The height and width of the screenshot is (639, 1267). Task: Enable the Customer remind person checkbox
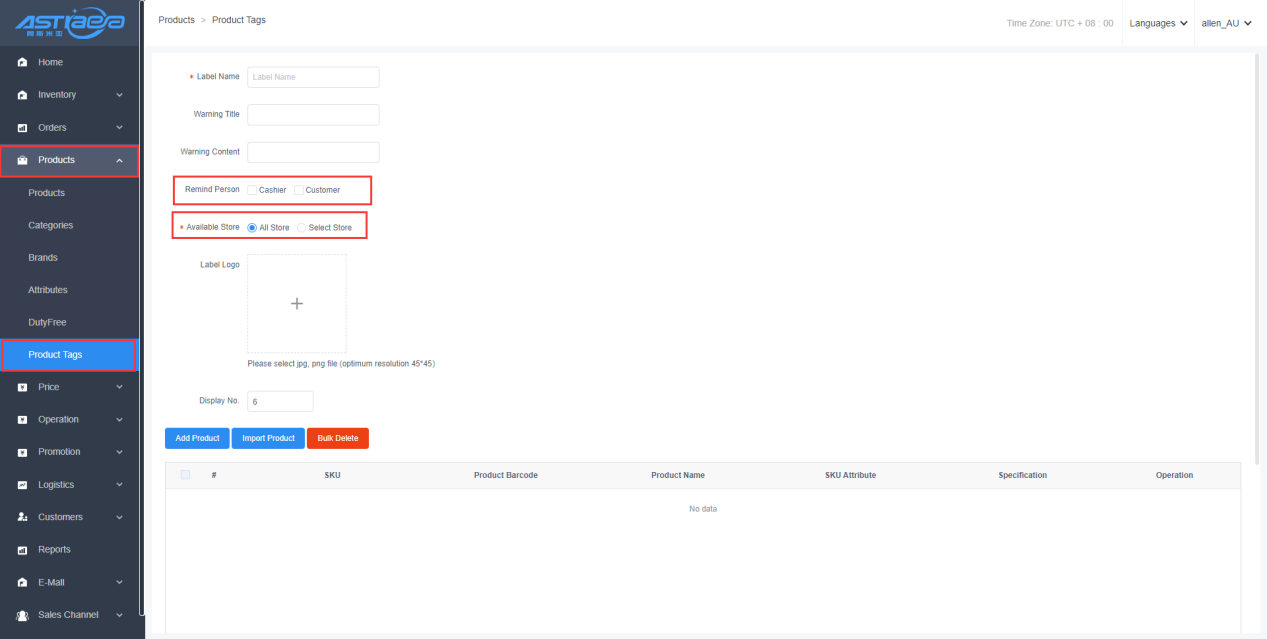click(299, 190)
